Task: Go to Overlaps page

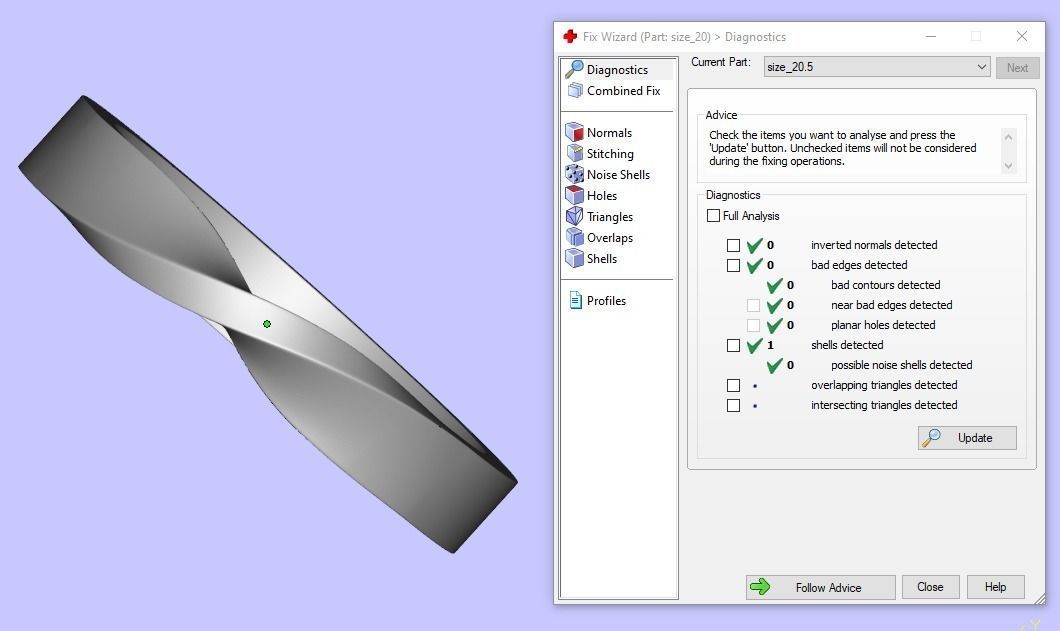Action: pyautogui.click(x=610, y=237)
